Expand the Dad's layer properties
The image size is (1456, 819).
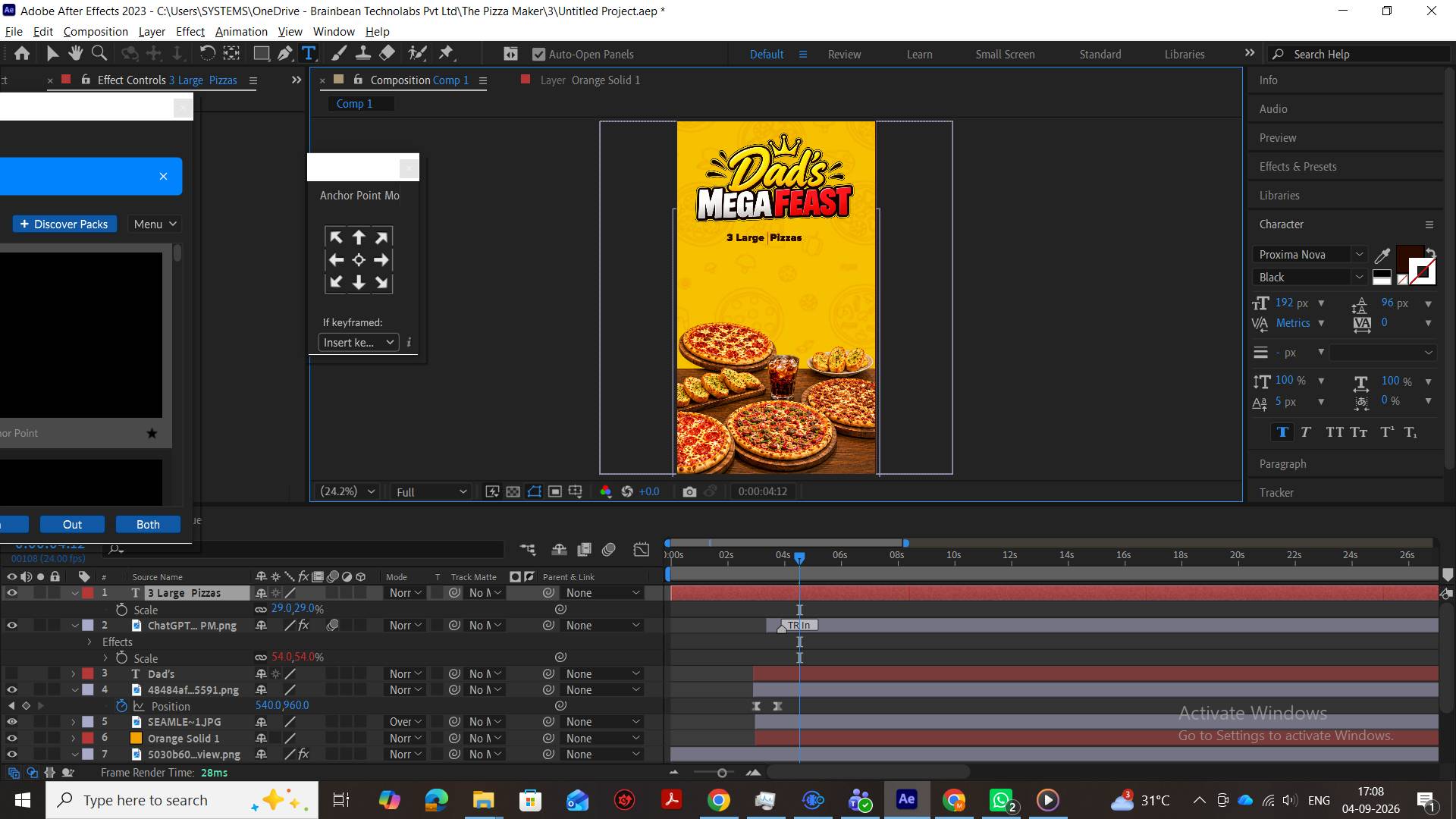click(74, 674)
